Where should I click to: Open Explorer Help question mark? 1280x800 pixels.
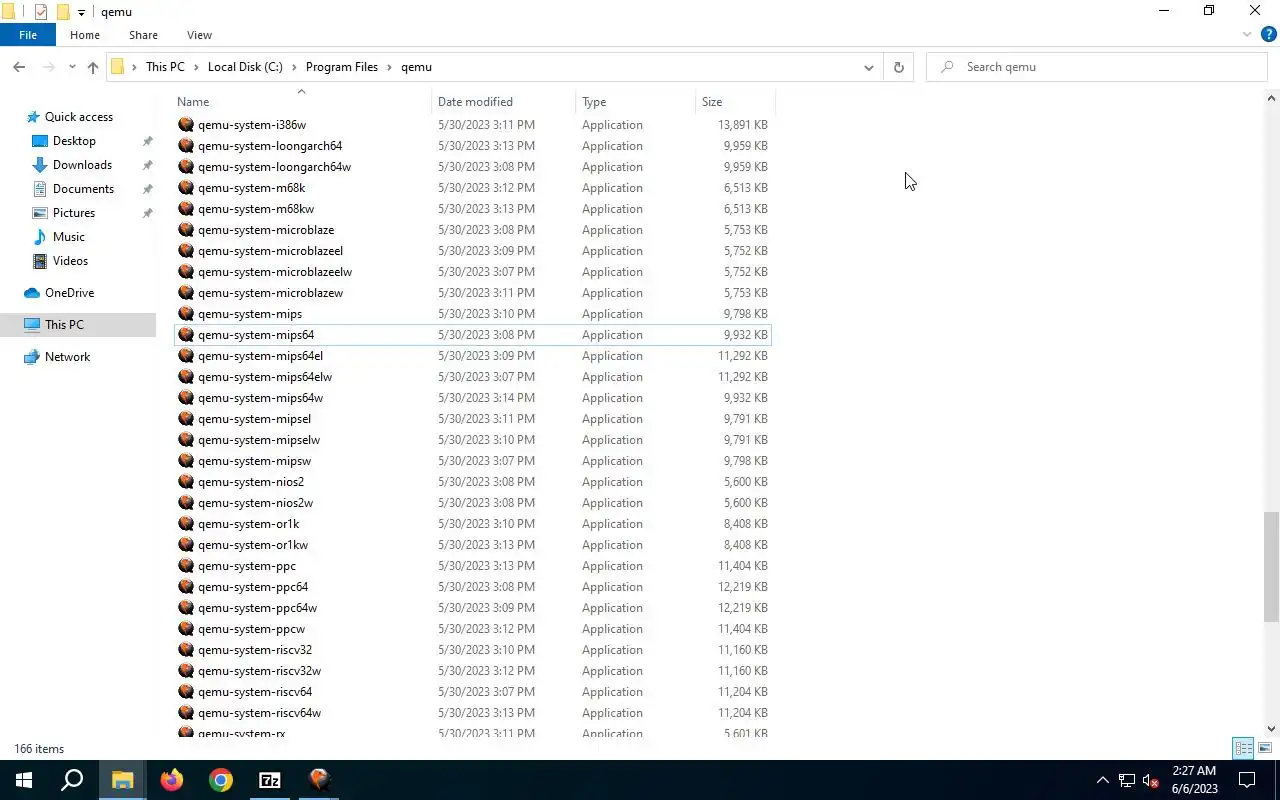(x=1268, y=35)
